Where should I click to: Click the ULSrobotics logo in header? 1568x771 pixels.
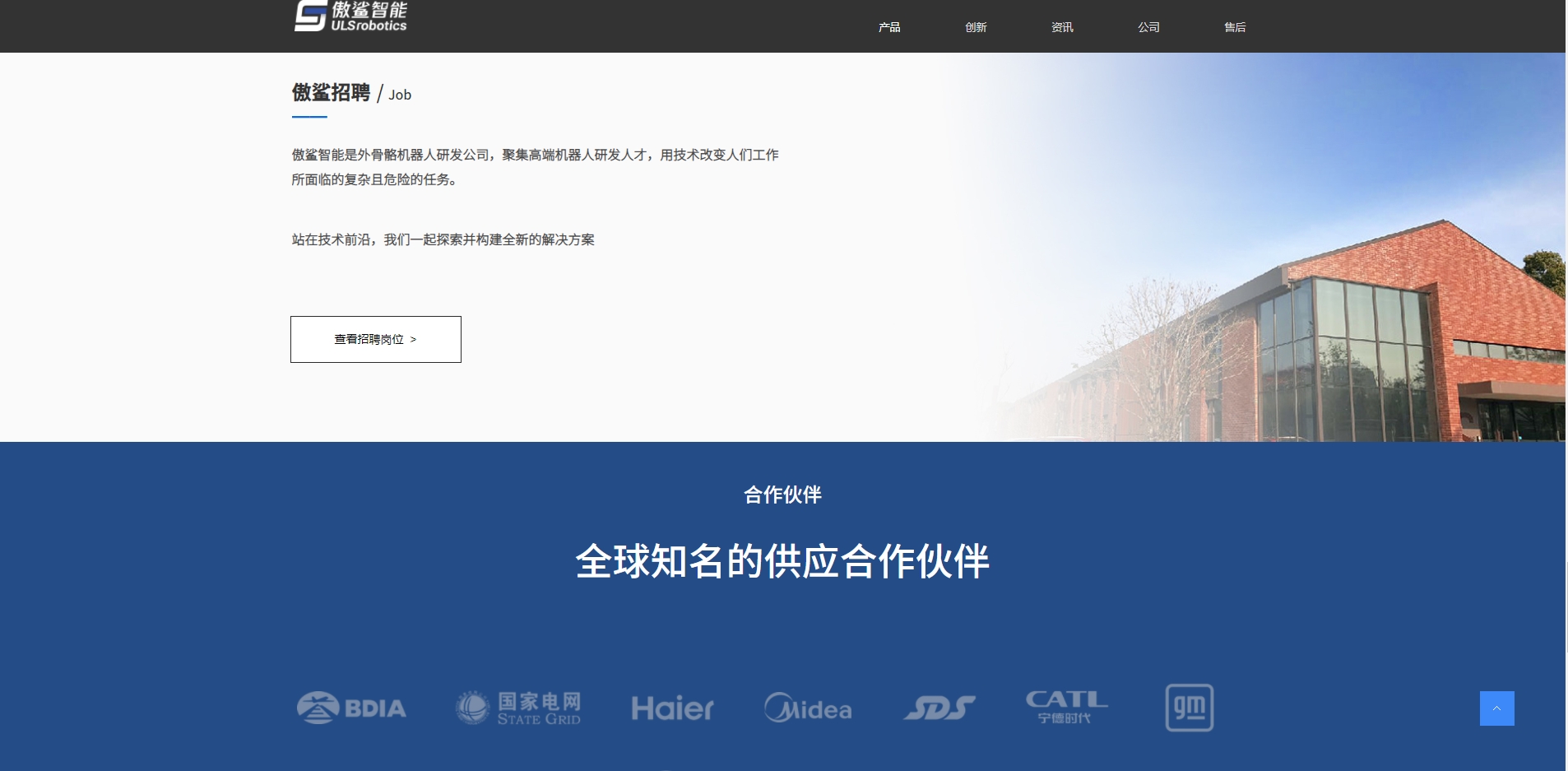click(351, 16)
